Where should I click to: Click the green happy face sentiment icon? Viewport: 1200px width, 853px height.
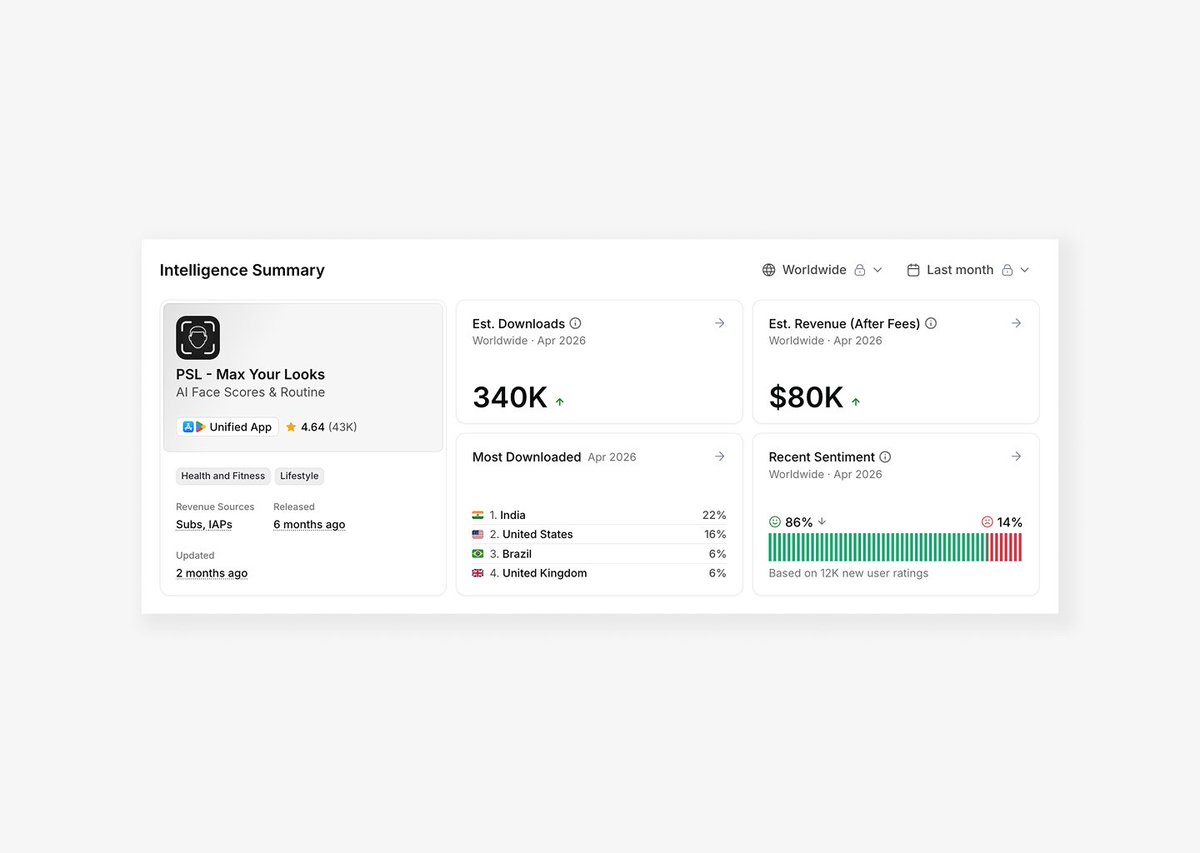tap(775, 522)
